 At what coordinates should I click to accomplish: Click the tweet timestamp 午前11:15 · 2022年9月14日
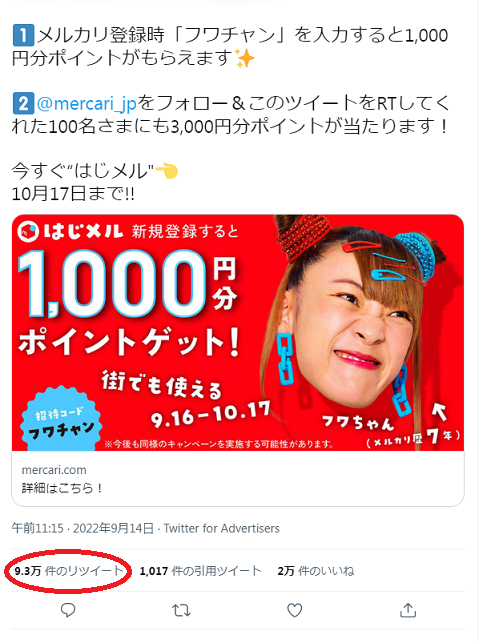(83, 528)
